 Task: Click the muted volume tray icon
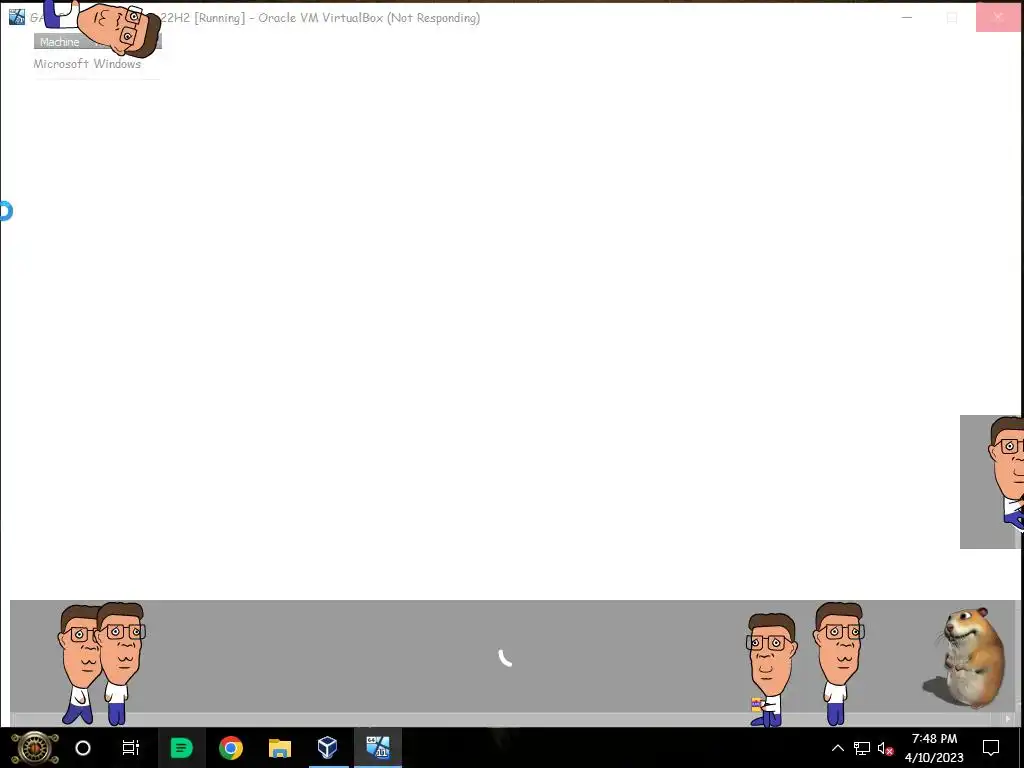coord(886,748)
